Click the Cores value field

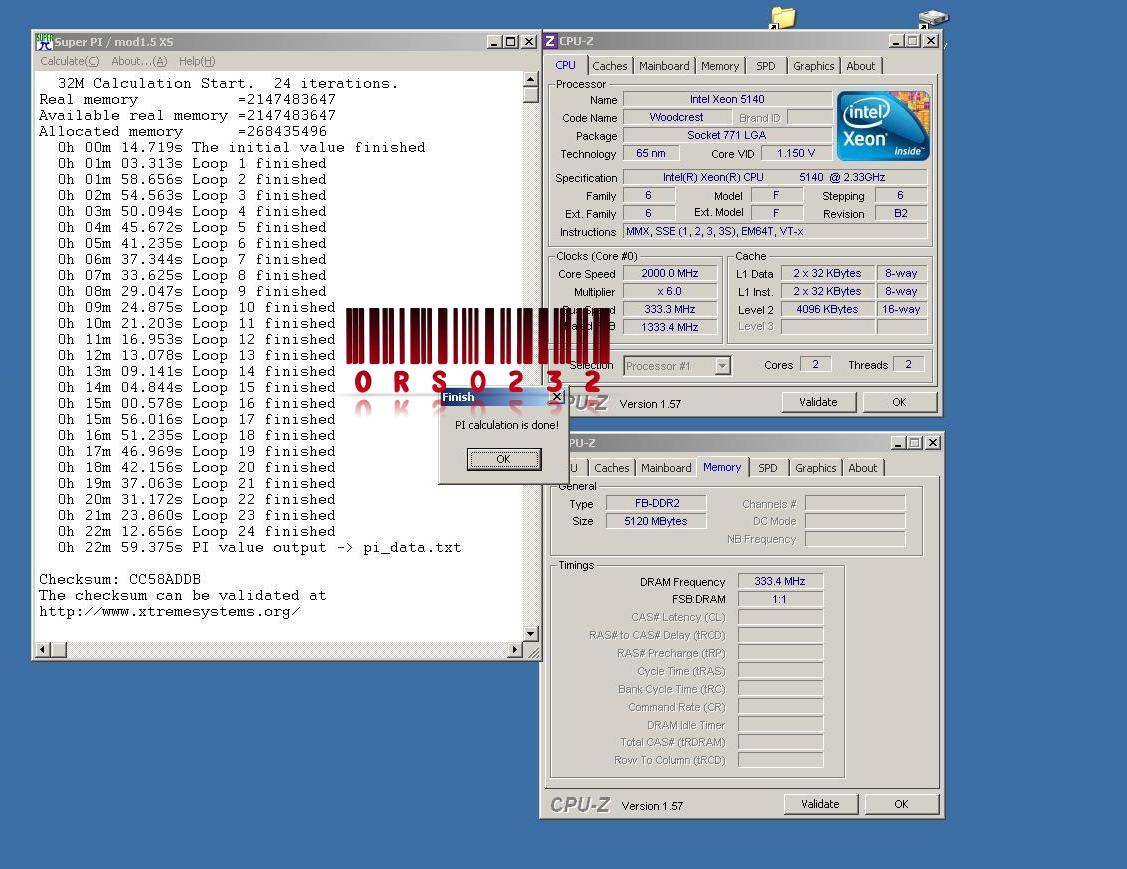(815, 364)
